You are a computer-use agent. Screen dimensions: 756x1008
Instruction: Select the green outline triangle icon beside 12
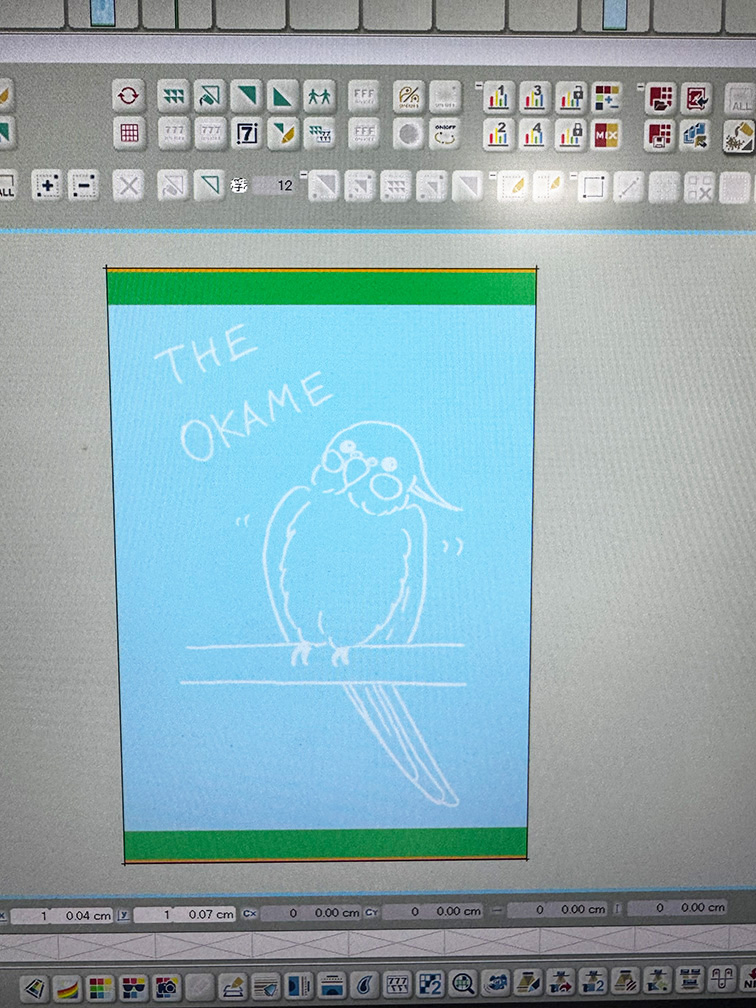[210, 186]
